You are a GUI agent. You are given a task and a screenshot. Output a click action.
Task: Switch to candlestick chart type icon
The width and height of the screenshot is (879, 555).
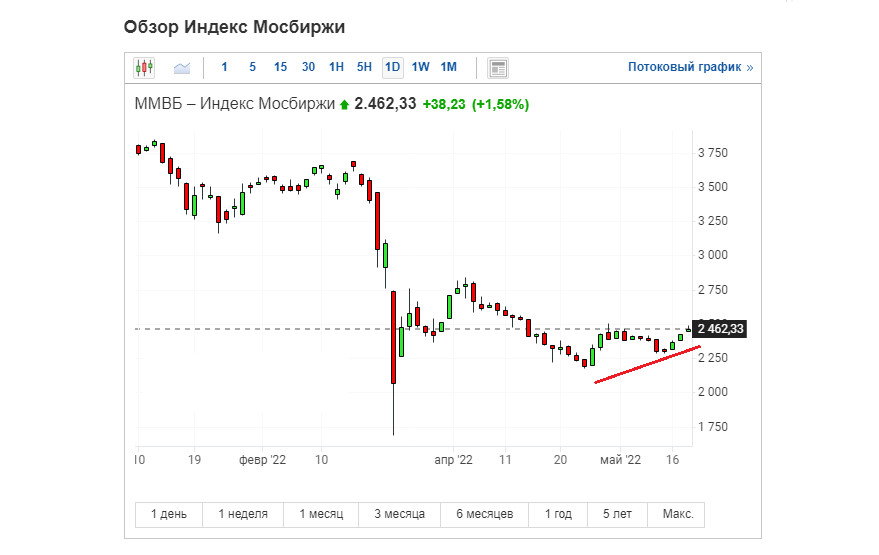(144, 68)
